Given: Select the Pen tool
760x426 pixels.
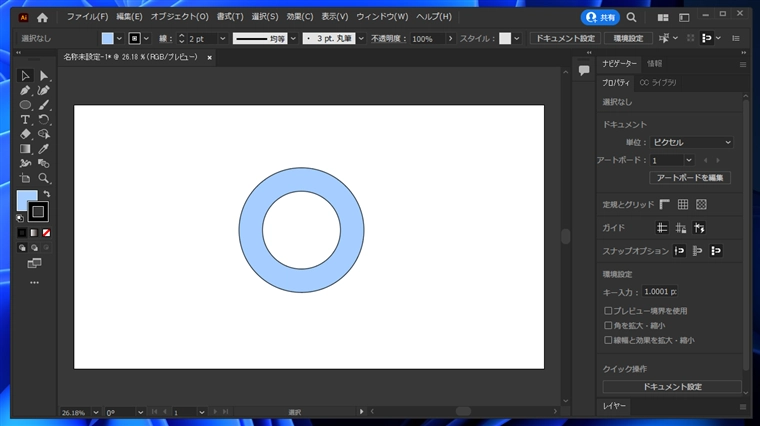Looking at the screenshot, I should [x=25, y=91].
